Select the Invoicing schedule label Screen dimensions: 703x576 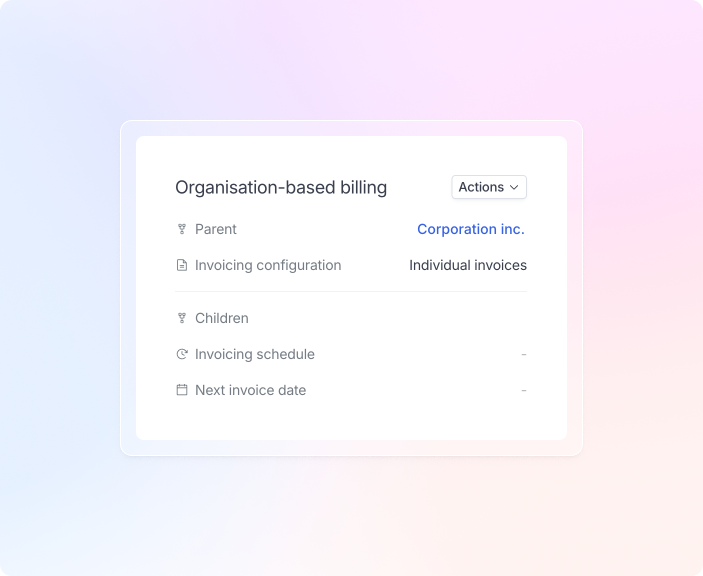point(255,354)
